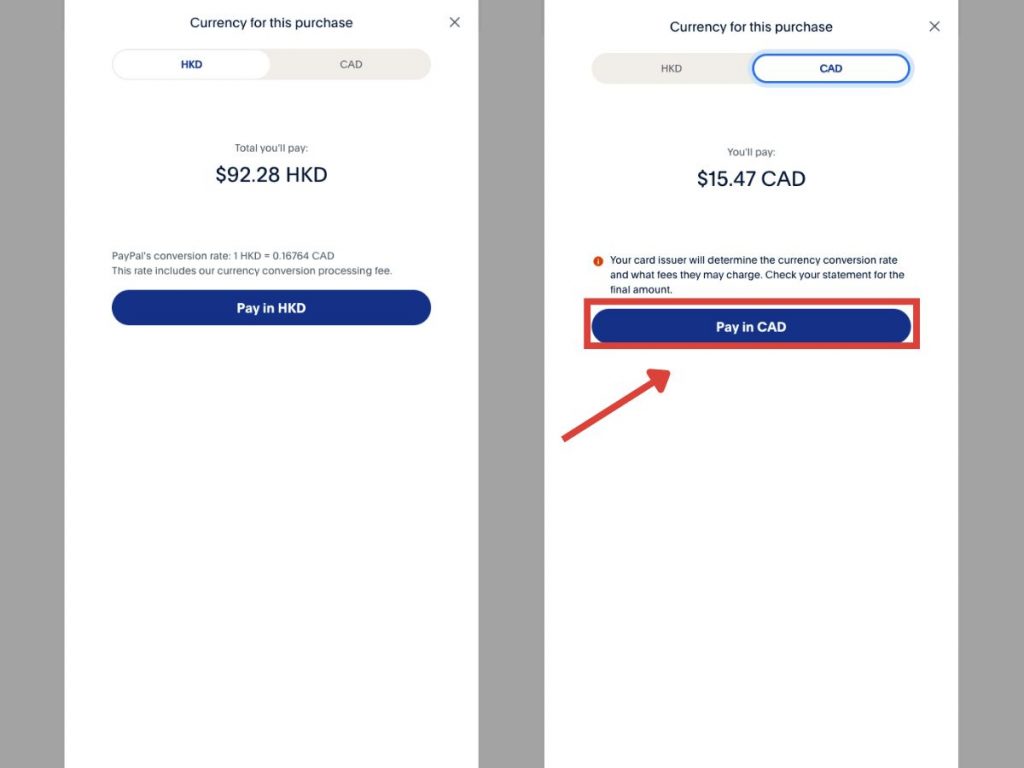
Task: Click the right "Currency for this purchase" heading
Action: (x=751, y=27)
